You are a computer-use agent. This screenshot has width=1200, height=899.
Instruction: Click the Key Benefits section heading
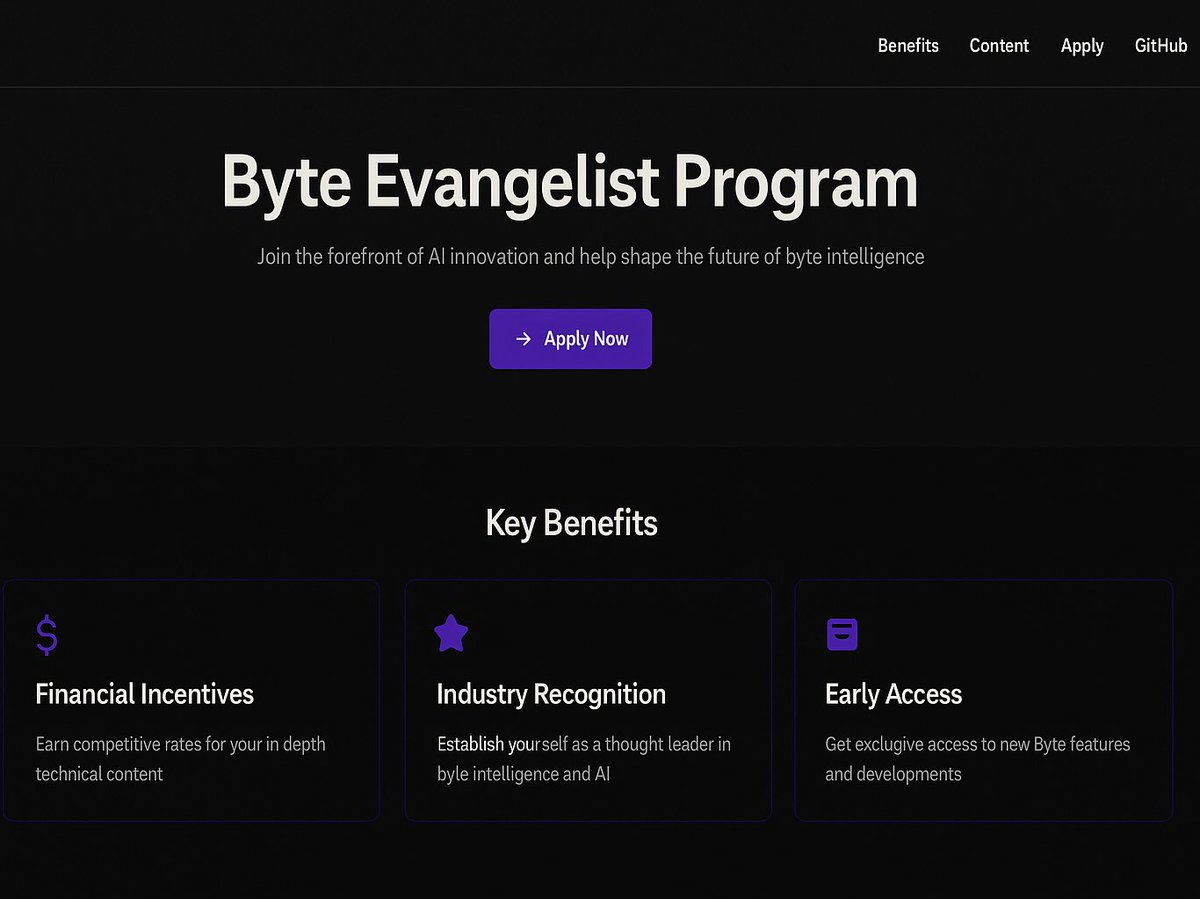coord(571,522)
